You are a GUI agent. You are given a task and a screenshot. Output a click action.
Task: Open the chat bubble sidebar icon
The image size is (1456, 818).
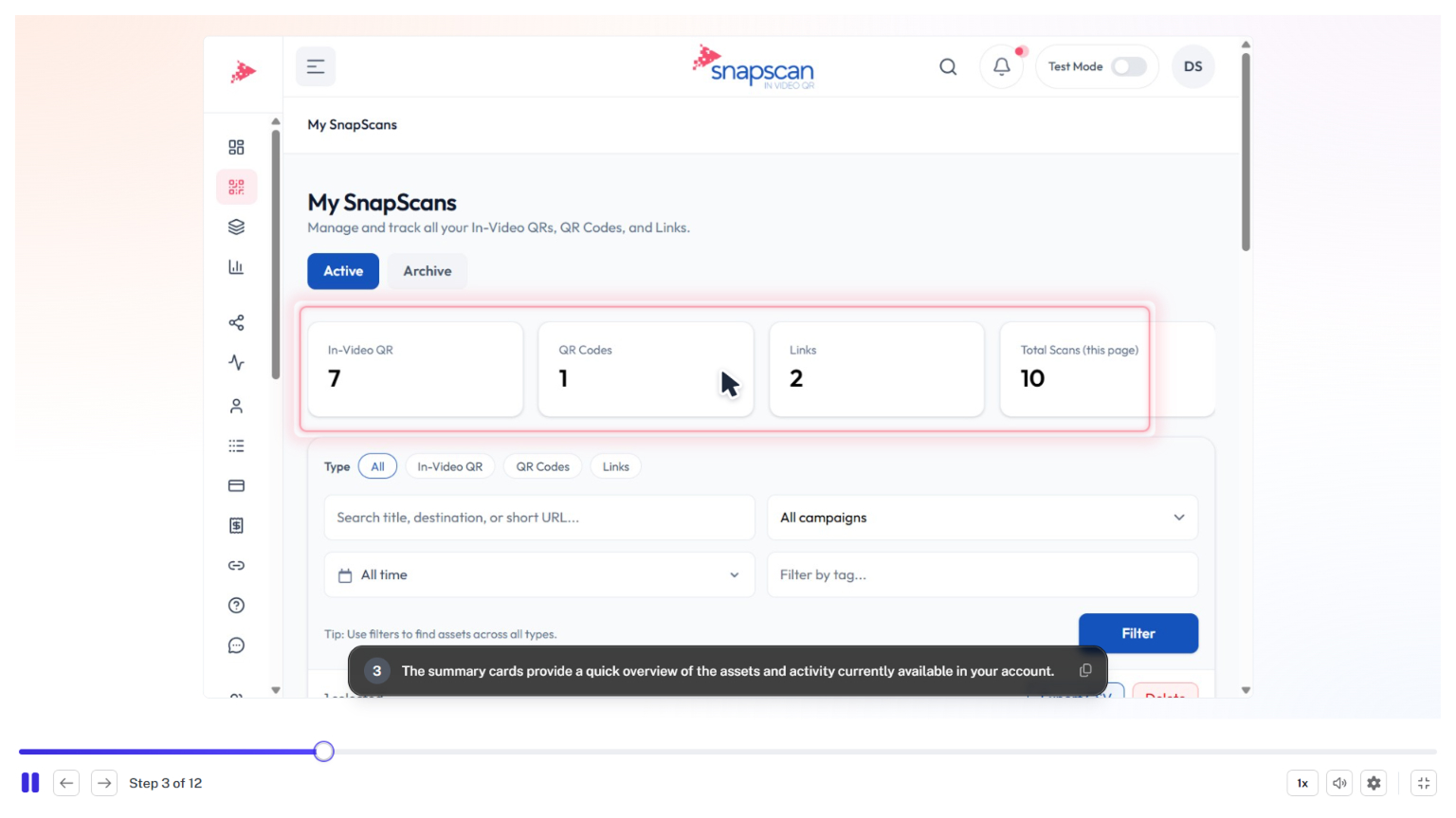tap(236, 645)
